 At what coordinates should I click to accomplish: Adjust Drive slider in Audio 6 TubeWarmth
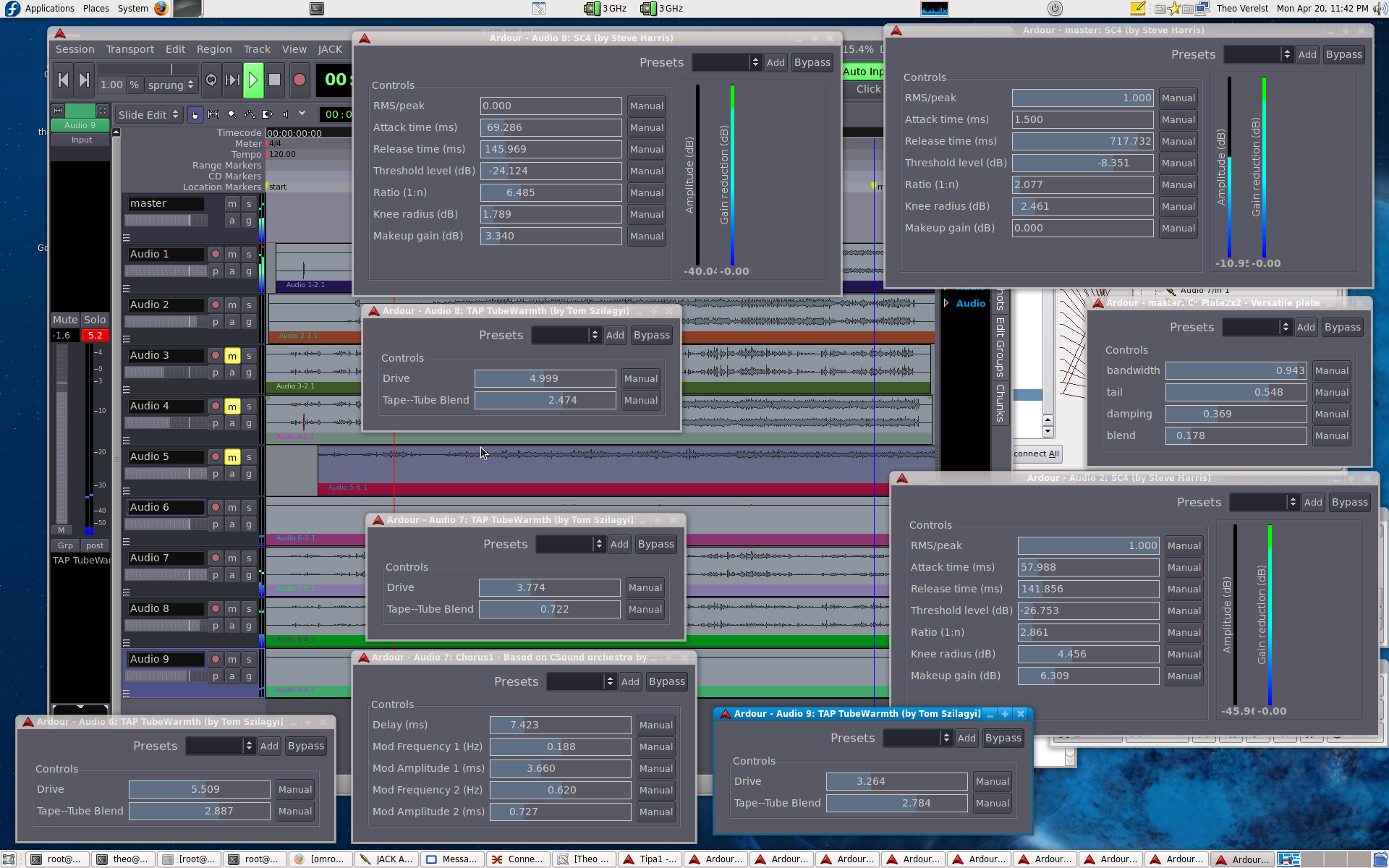tap(200, 790)
